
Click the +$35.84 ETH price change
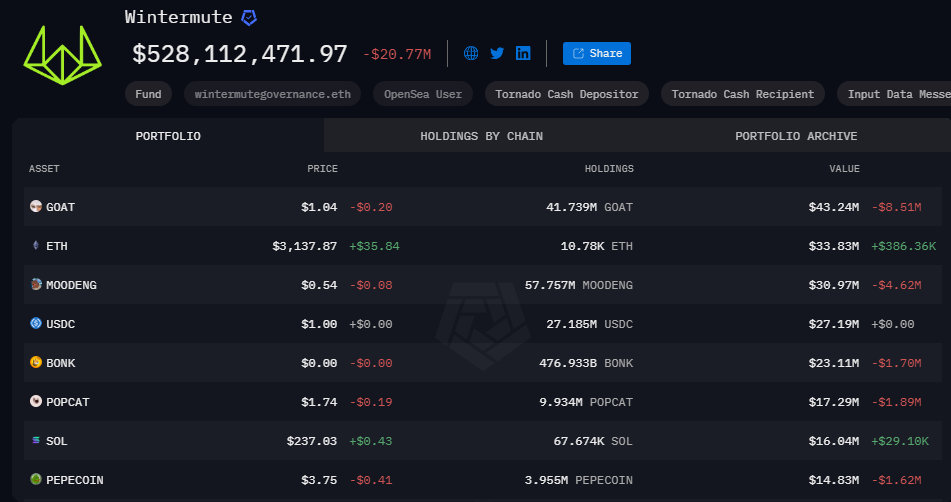click(x=374, y=246)
